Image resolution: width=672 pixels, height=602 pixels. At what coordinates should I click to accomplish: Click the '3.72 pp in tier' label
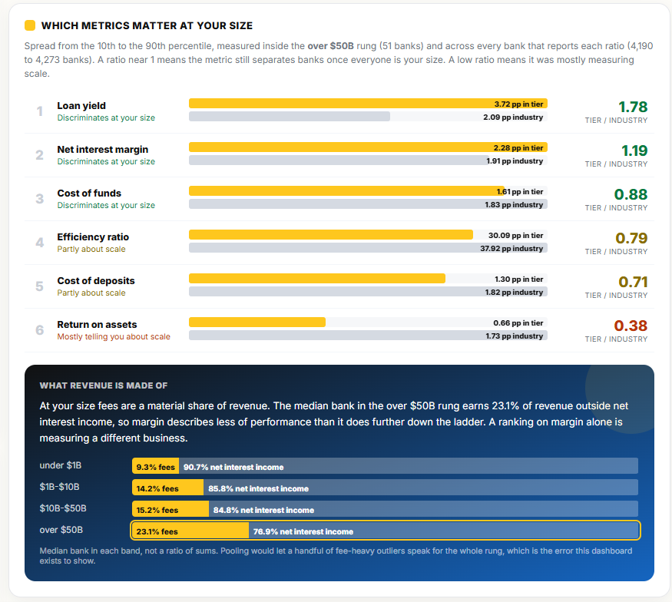(x=519, y=104)
